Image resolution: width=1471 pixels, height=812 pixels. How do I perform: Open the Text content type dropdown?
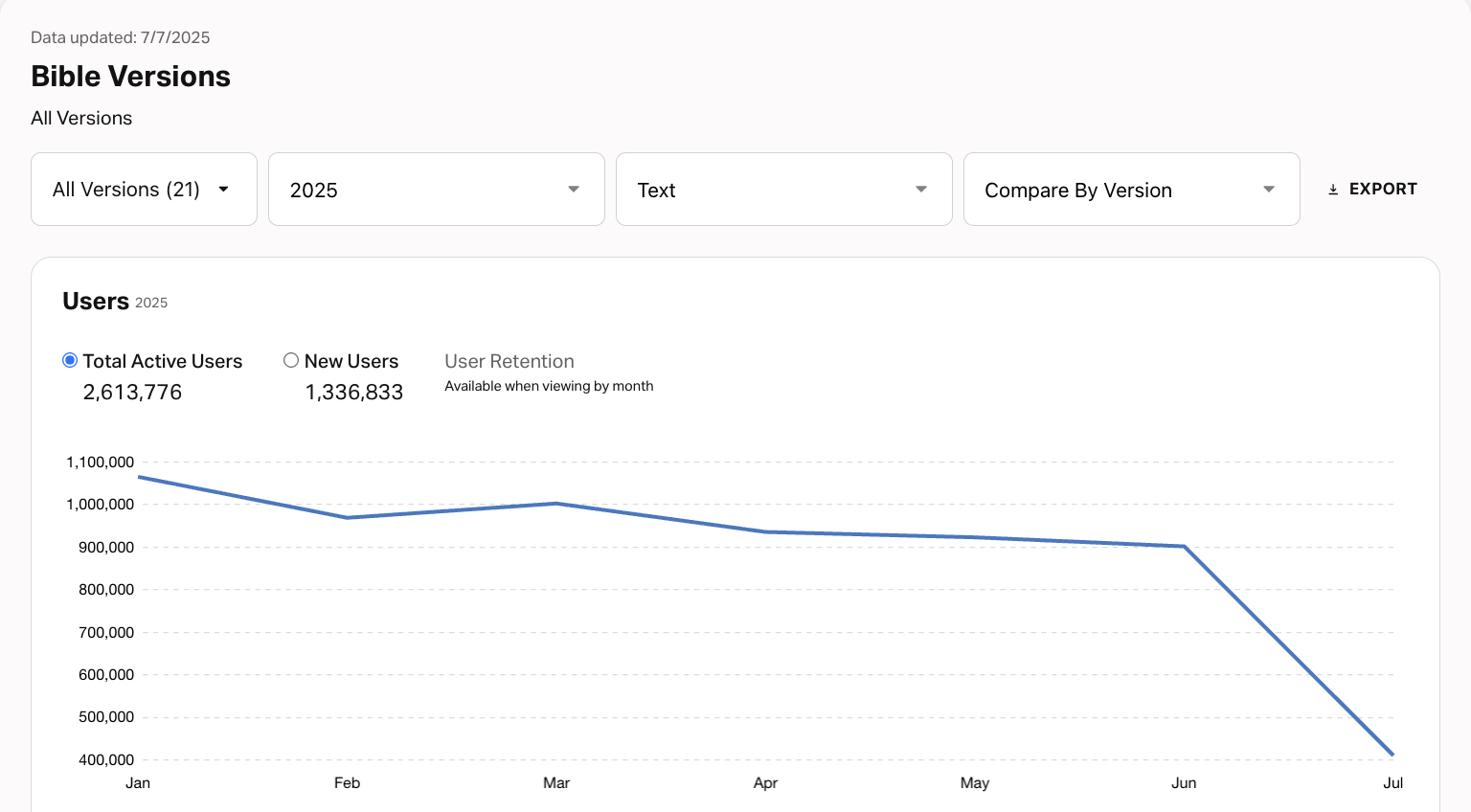coord(784,190)
